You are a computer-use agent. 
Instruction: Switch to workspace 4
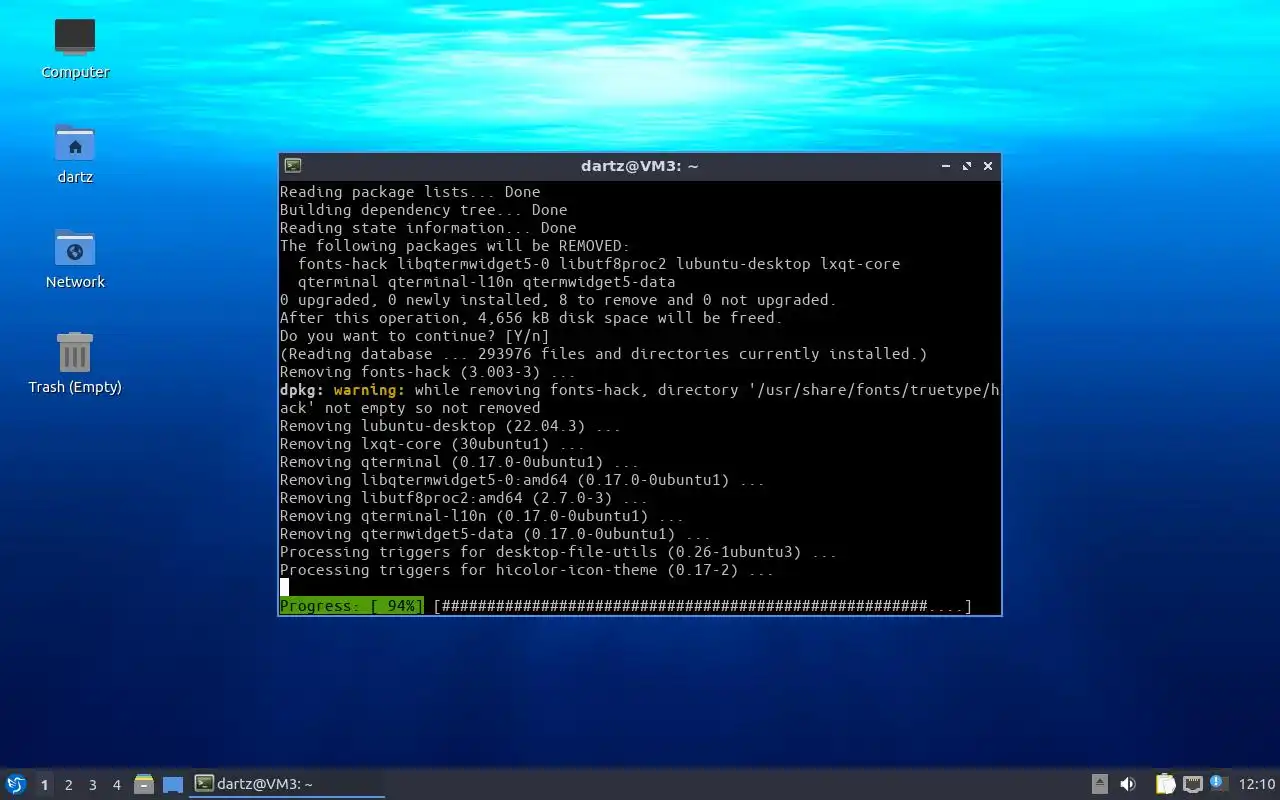click(116, 785)
